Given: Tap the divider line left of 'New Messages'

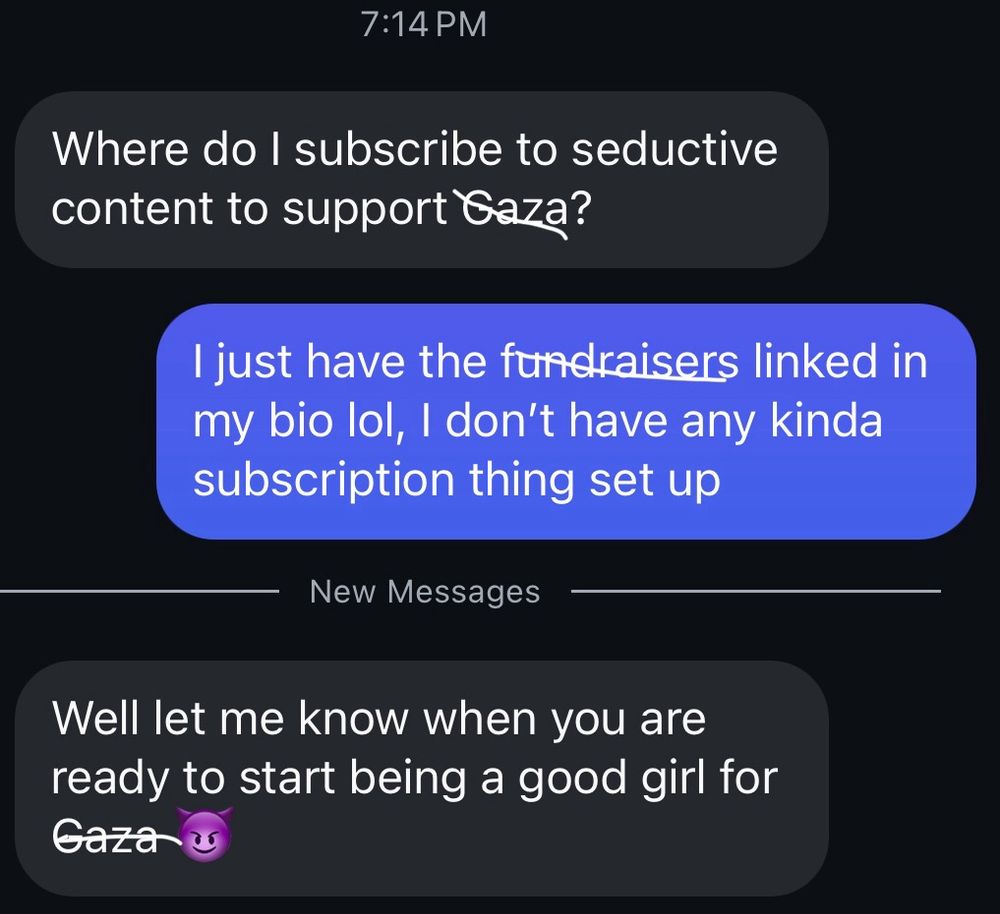Looking at the screenshot, I should click(139, 591).
